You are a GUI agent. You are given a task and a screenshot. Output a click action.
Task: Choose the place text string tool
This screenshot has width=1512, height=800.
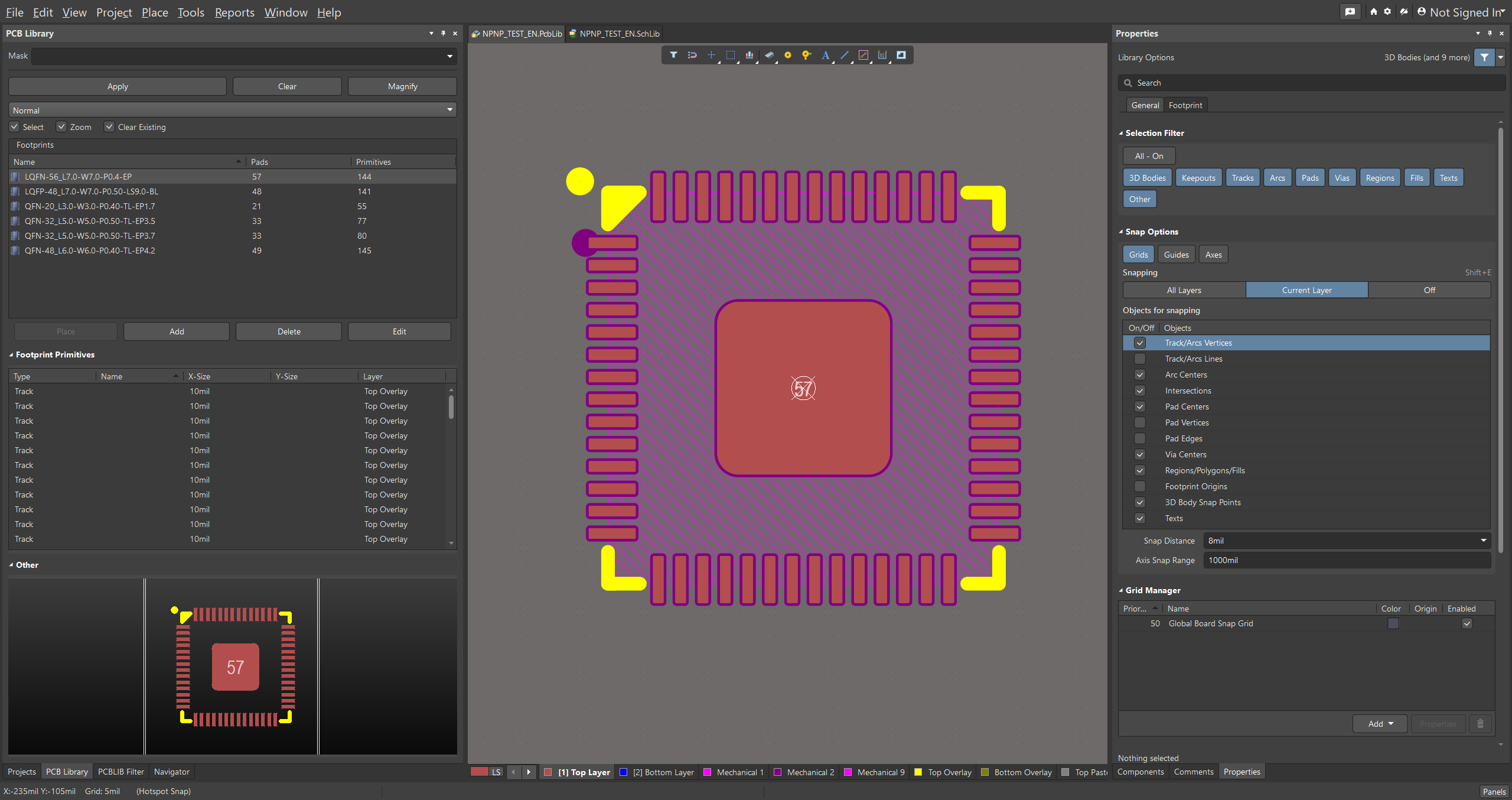826,55
